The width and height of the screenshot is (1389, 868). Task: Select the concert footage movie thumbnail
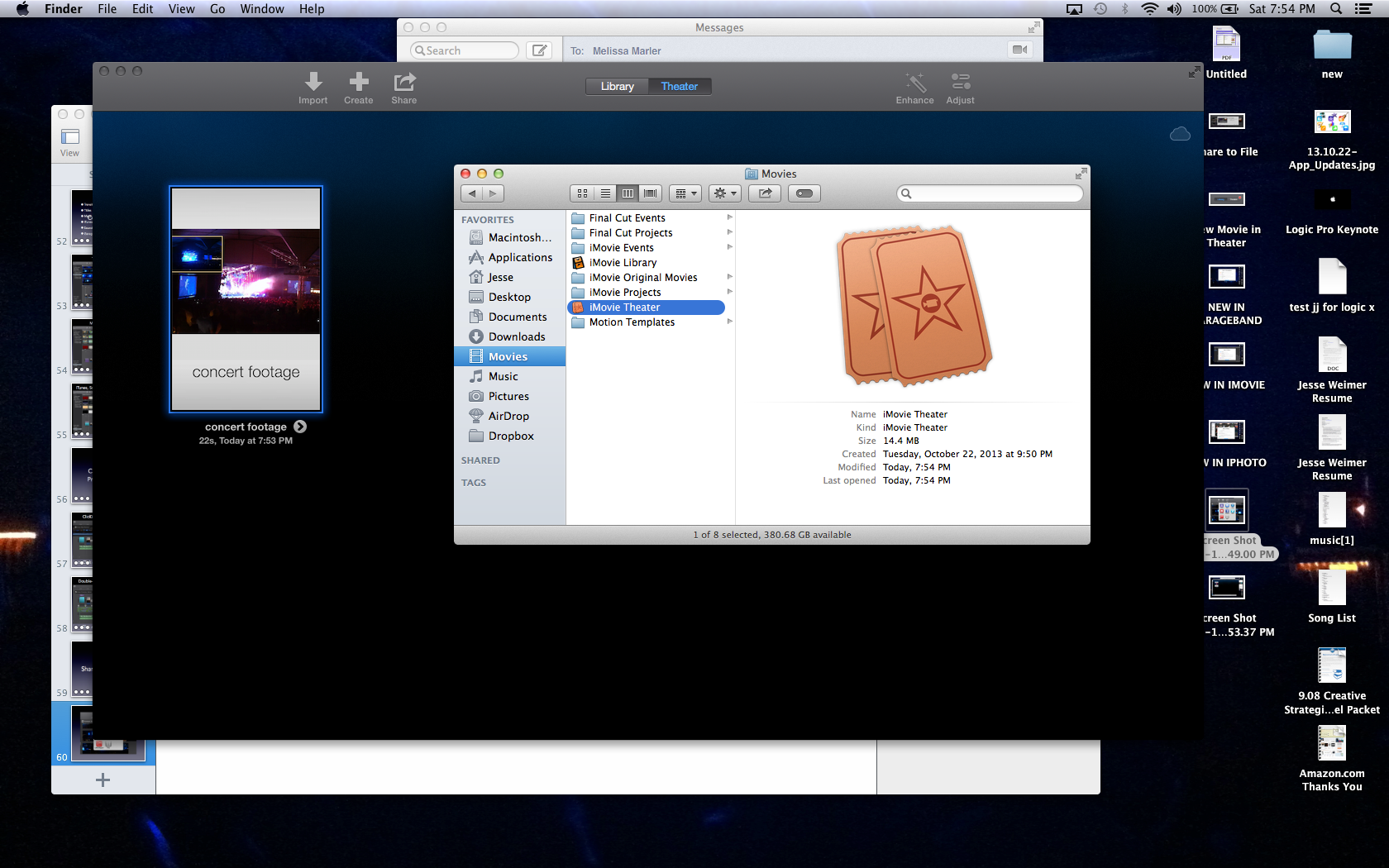pos(246,298)
